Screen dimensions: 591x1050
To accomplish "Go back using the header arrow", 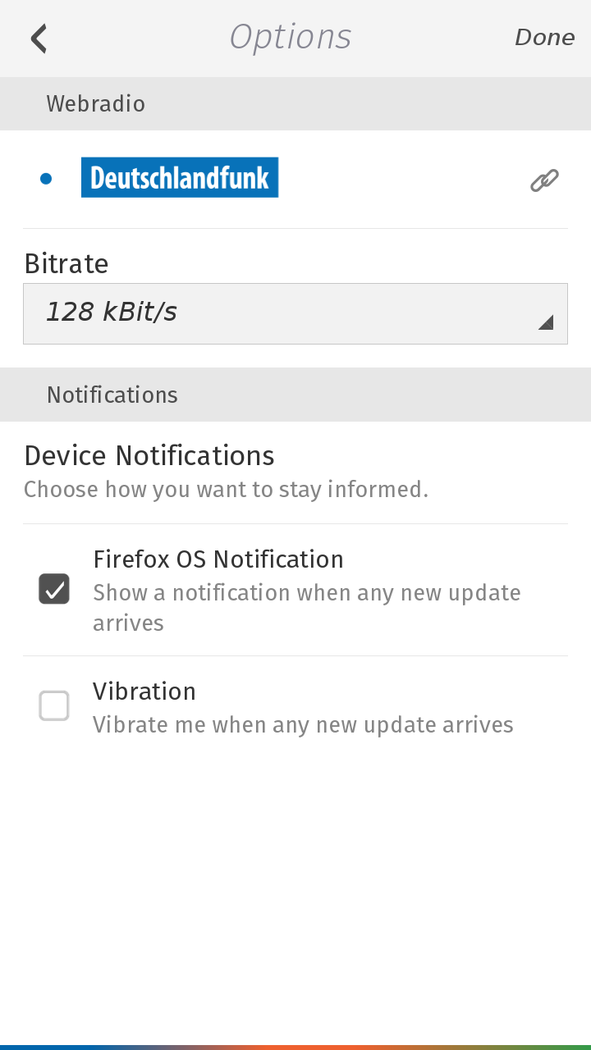I will tap(39, 38).
